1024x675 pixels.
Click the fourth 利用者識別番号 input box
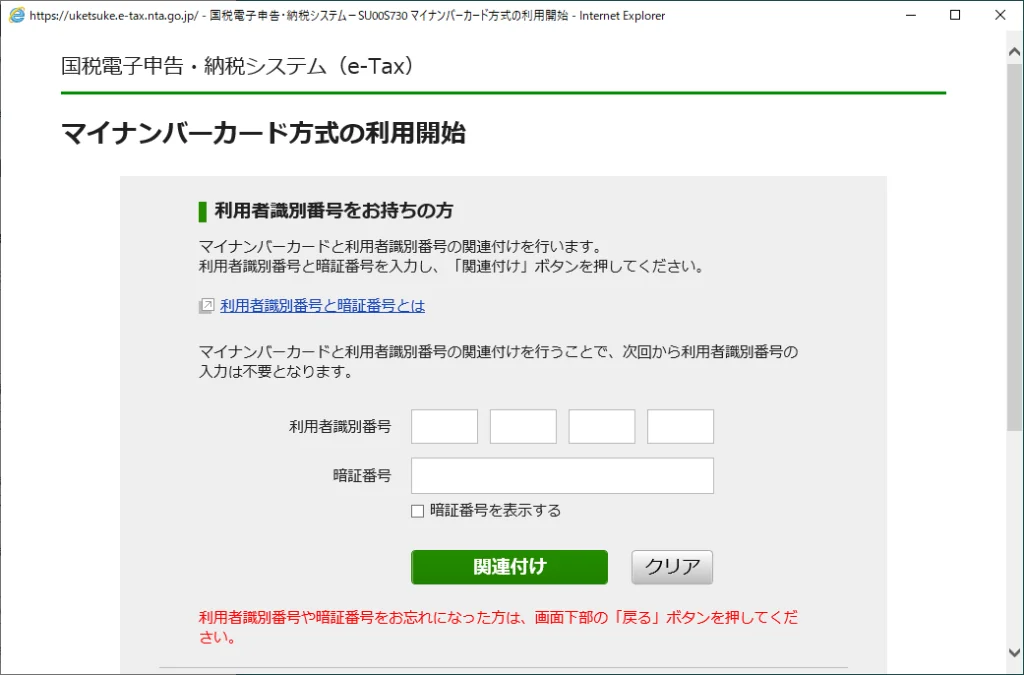[x=680, y=425]
